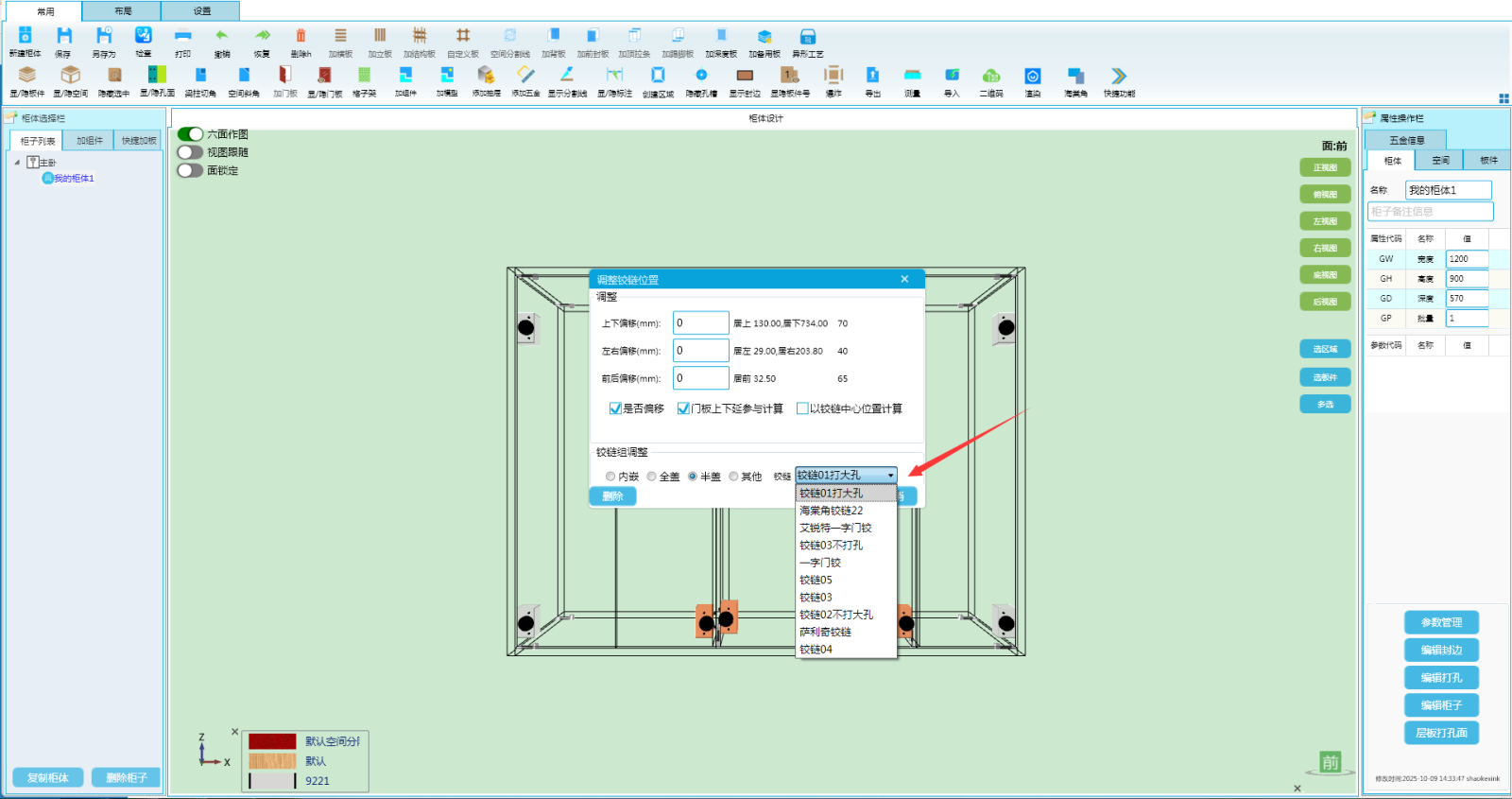Click the 测量 measure tool icon
The width and height of the screenshot is (1512, 799).
(x=912, y=78)
